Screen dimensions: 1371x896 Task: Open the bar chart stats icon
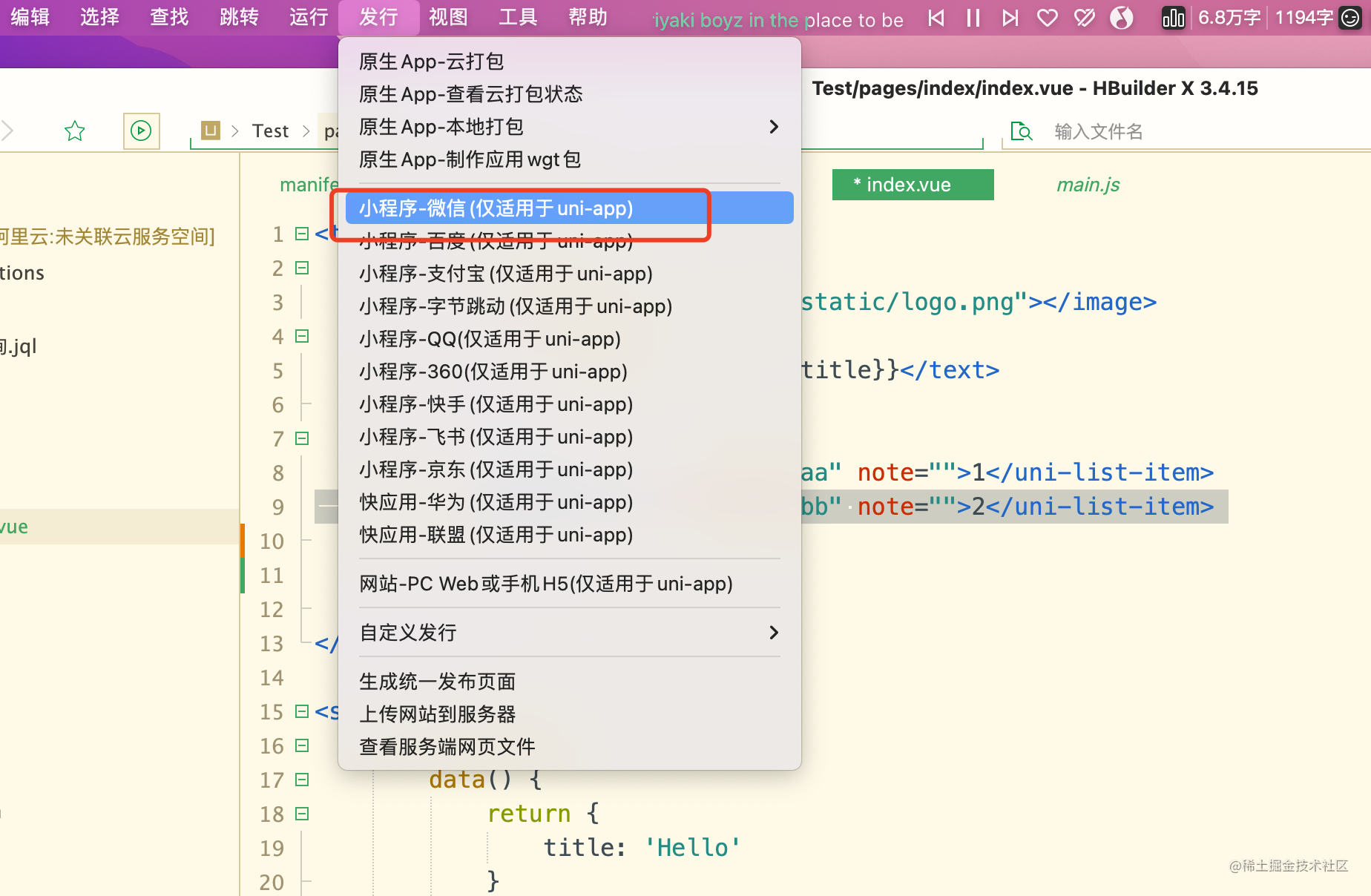[1173, 18]
